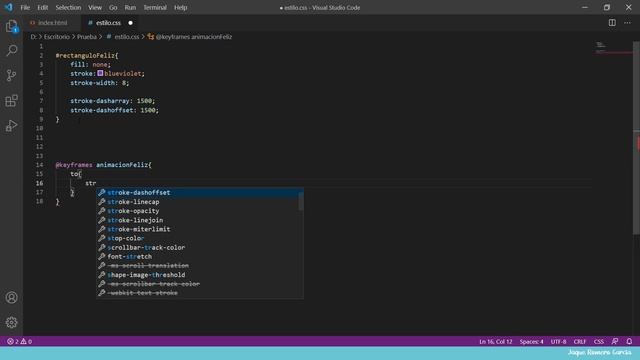Screen dimensions: 640x360
Task: Open the editor More Actions ellipsis
Action: (627, 23)
